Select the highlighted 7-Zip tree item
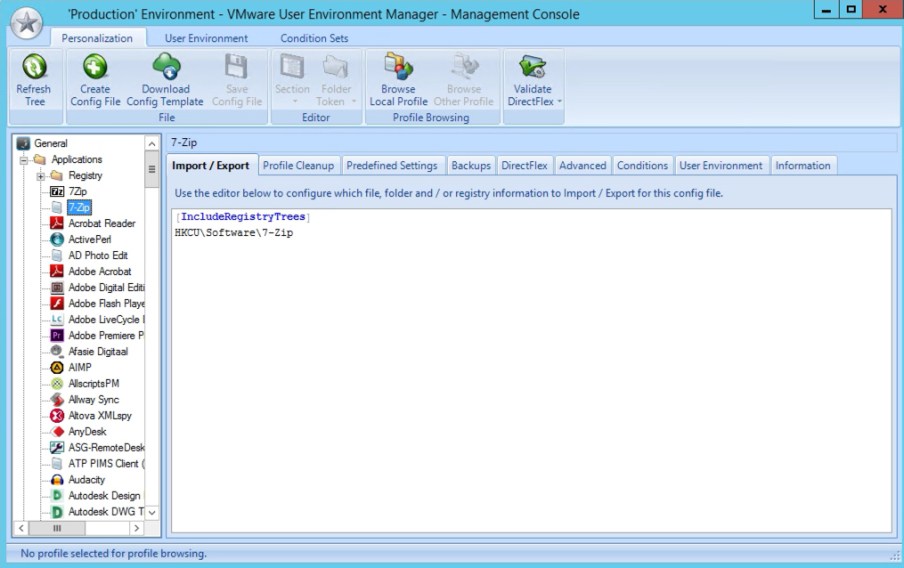Image resolution: width=904 pixels, height=568 pixels. [79, 207]
